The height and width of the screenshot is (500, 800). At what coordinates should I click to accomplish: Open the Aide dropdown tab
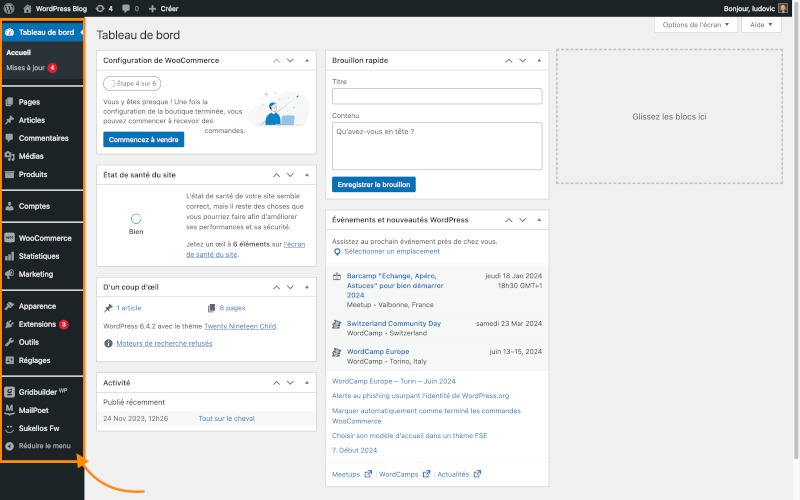[760, 24]
